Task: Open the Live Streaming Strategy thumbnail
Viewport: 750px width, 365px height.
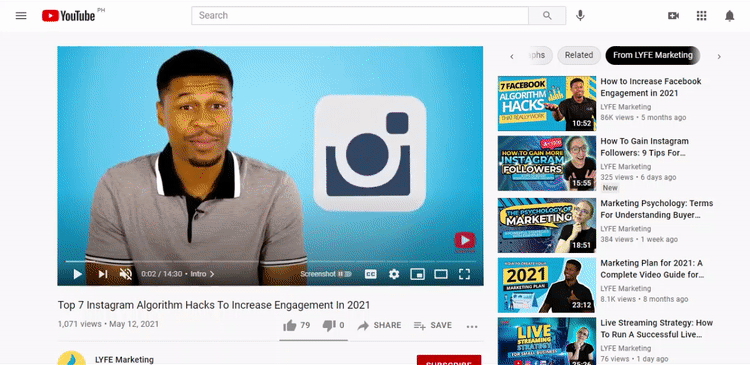Action: click(547, 341)
